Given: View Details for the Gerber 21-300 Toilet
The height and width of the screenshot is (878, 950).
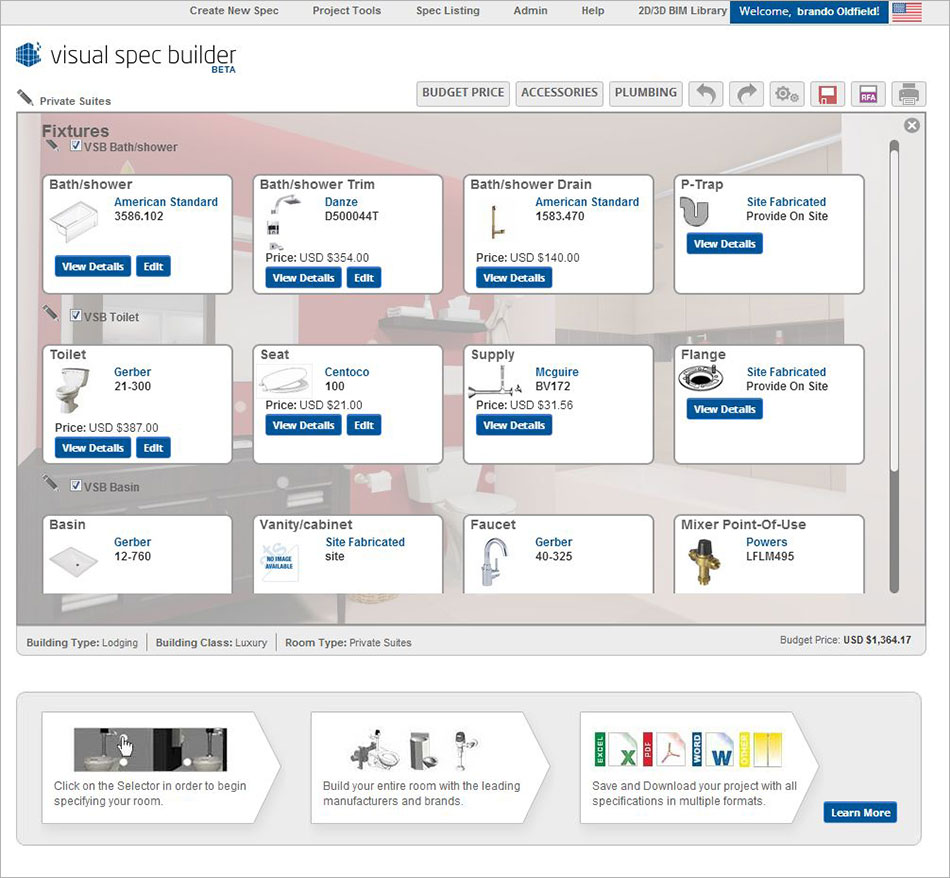Looking at the screenshot, I should [x=92, y=447].
